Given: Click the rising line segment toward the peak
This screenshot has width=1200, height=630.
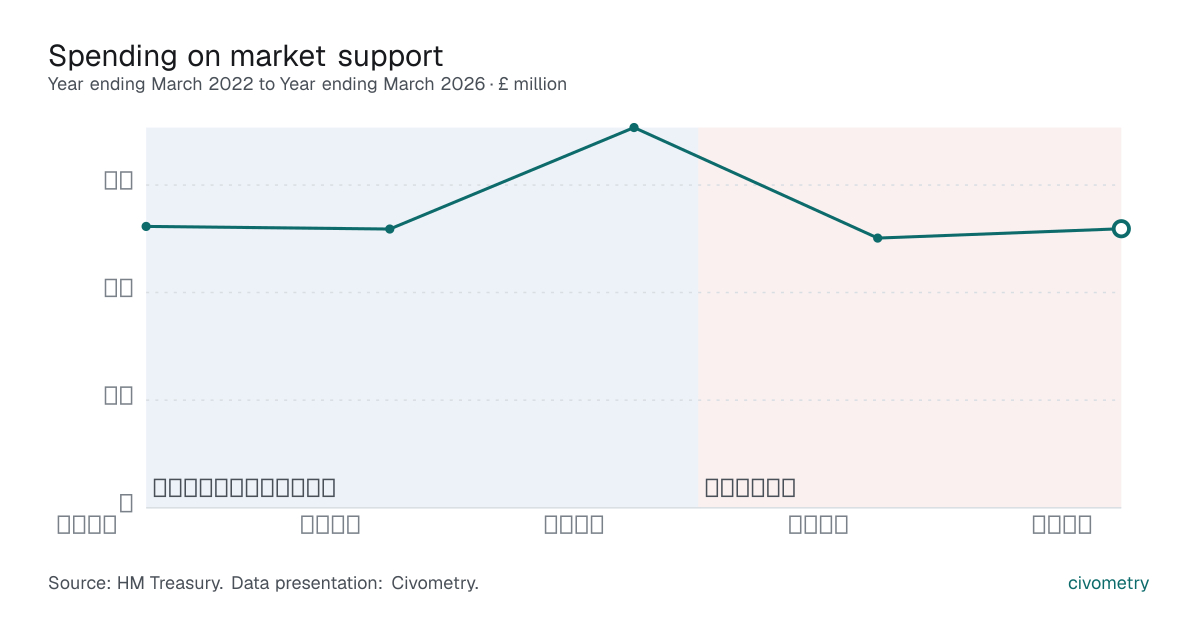Looking at the screenshot, I should click(512, 178).
